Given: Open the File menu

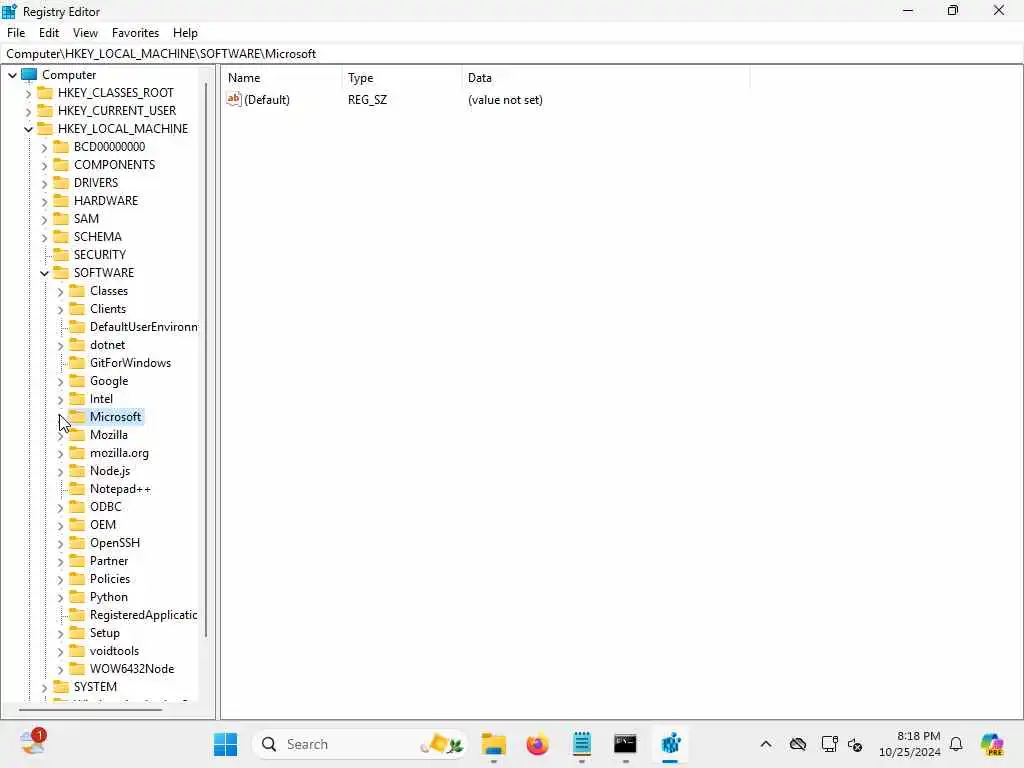Looking at the screenshot, I should point(16,33).
